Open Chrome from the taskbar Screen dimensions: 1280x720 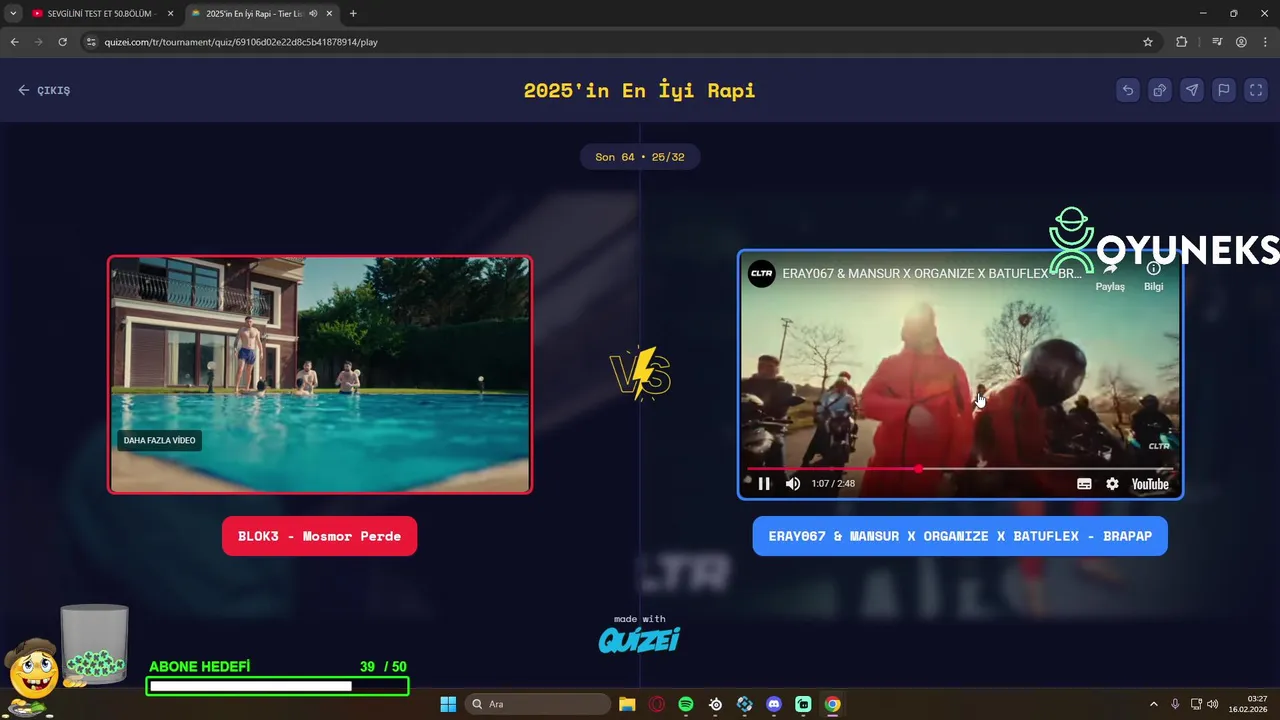pyautogui.click(x=832, y=704)
